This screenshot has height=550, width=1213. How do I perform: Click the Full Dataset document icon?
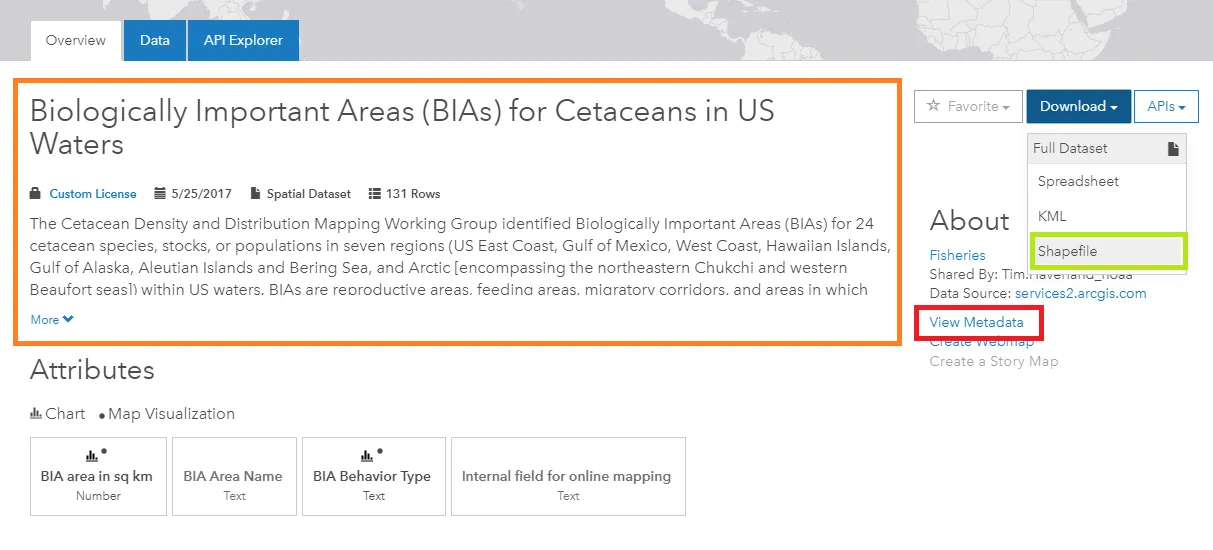(1173, 149)
